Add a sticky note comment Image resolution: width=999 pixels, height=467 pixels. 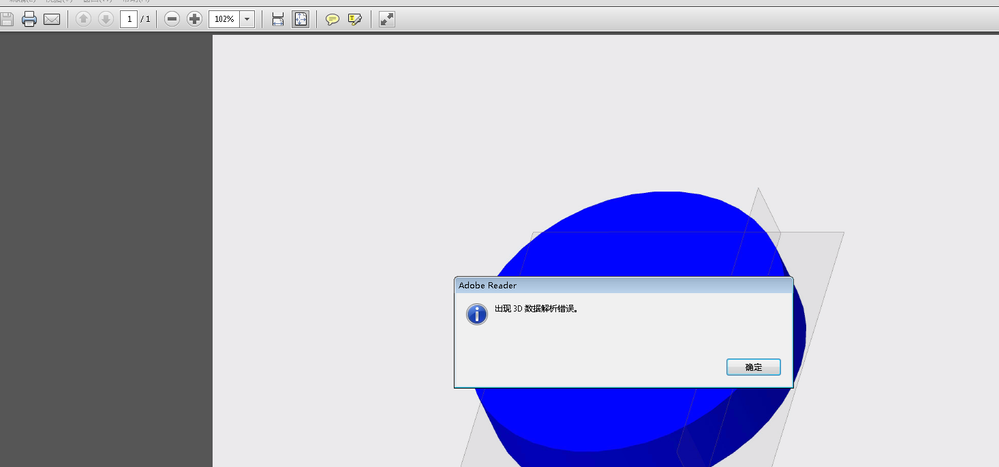tap(332, 19)
